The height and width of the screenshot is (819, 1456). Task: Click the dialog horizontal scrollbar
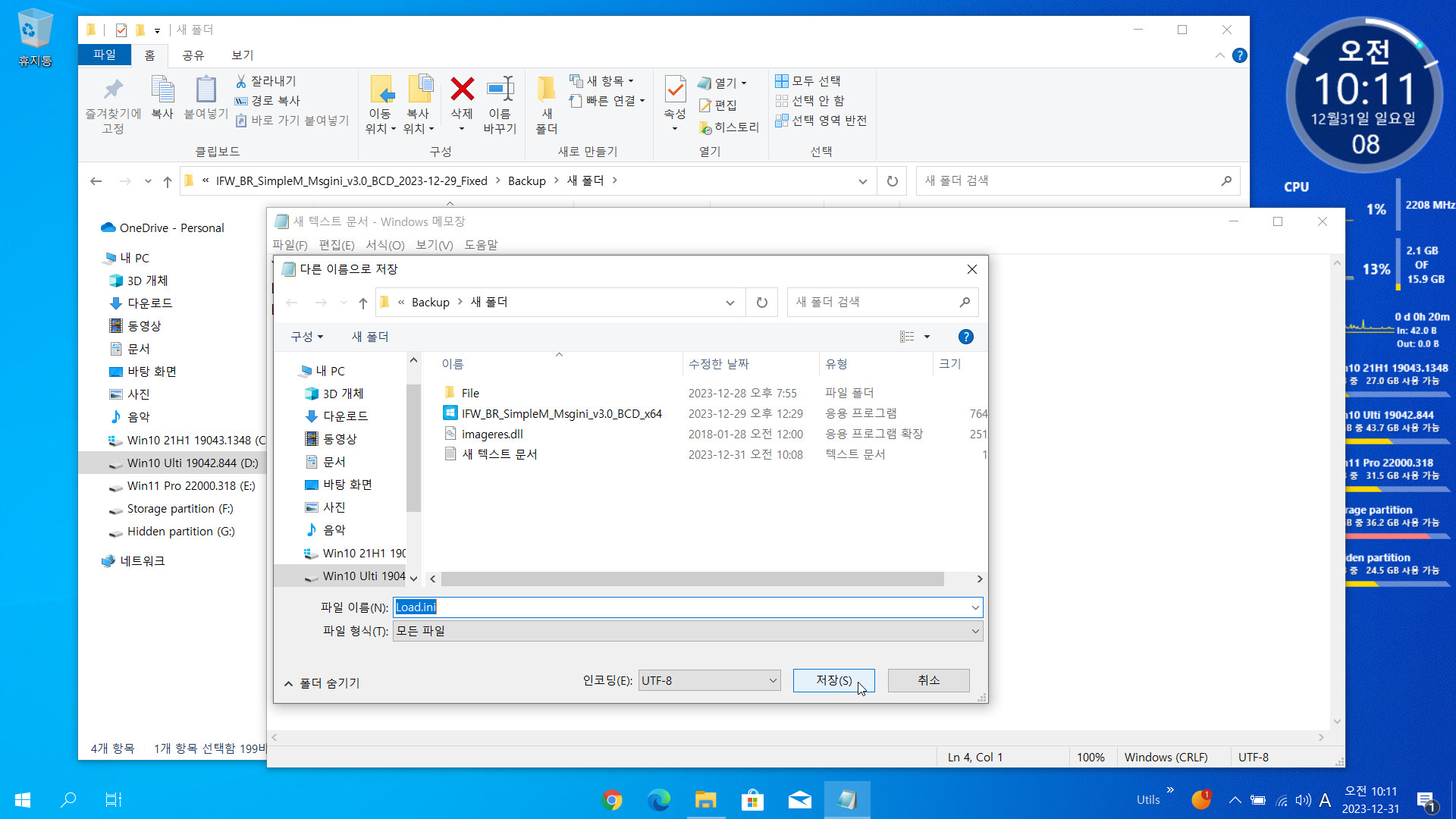[x=692, y=579]
